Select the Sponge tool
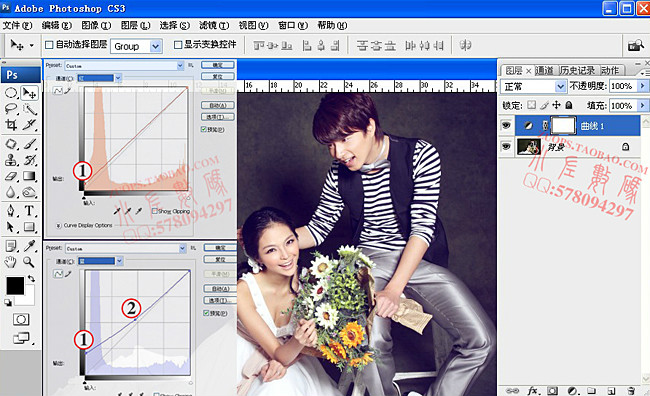This screenshot has width=650, height=396. [x=29, y=192]
